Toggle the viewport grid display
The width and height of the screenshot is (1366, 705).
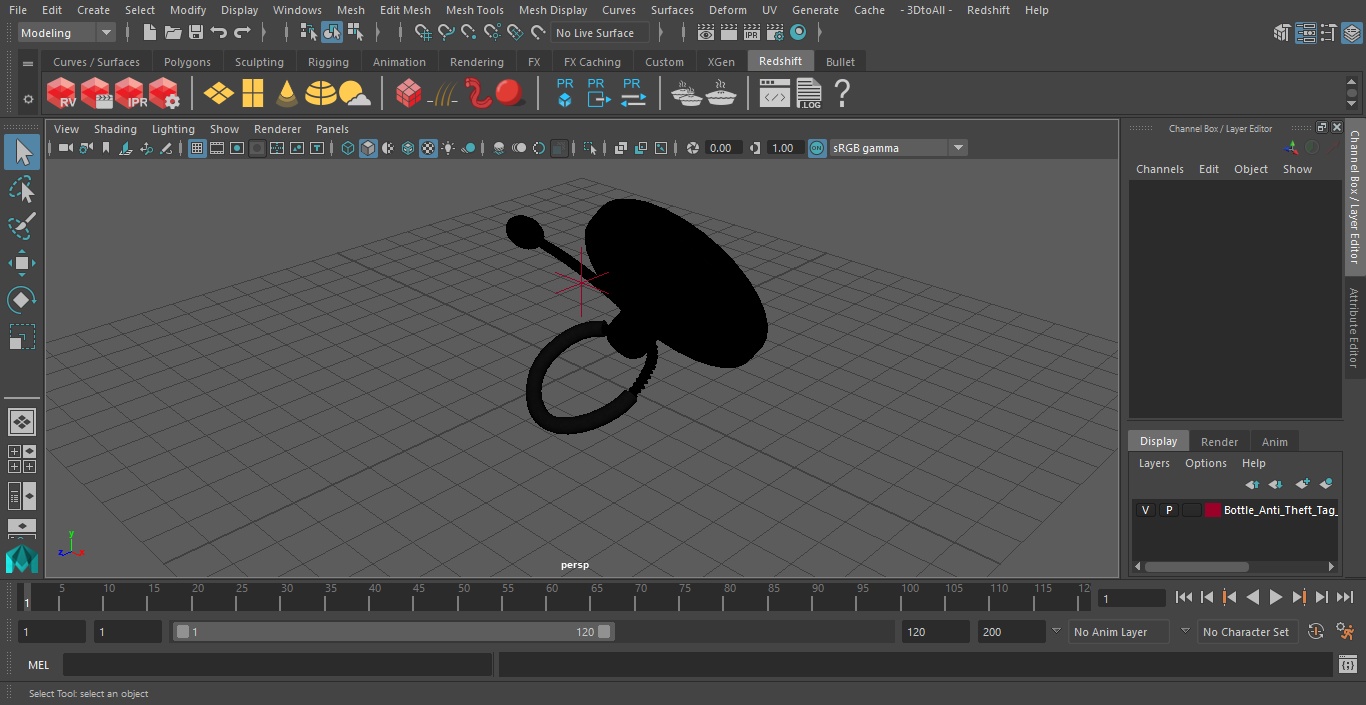pyautogui.click(x=197, y=148)
